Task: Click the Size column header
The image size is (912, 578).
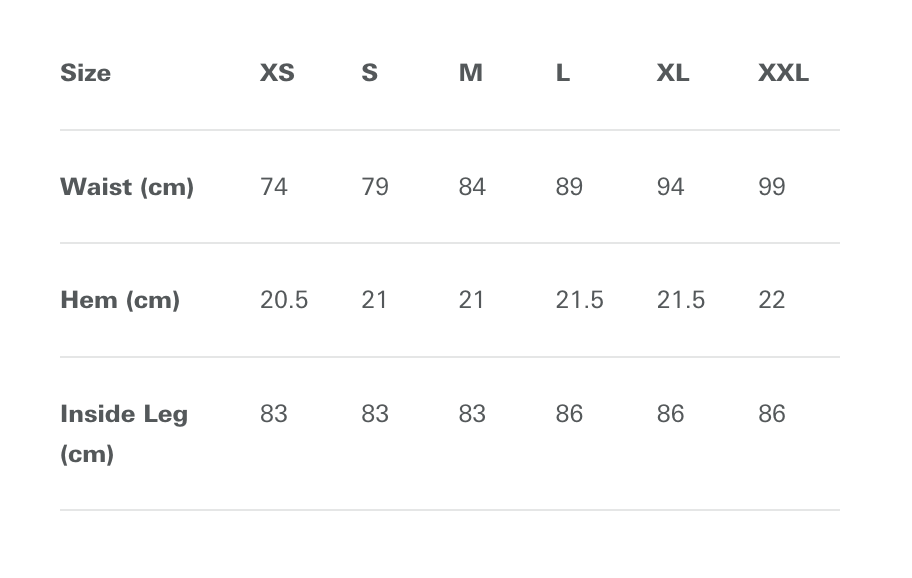Action: (86, 73)
